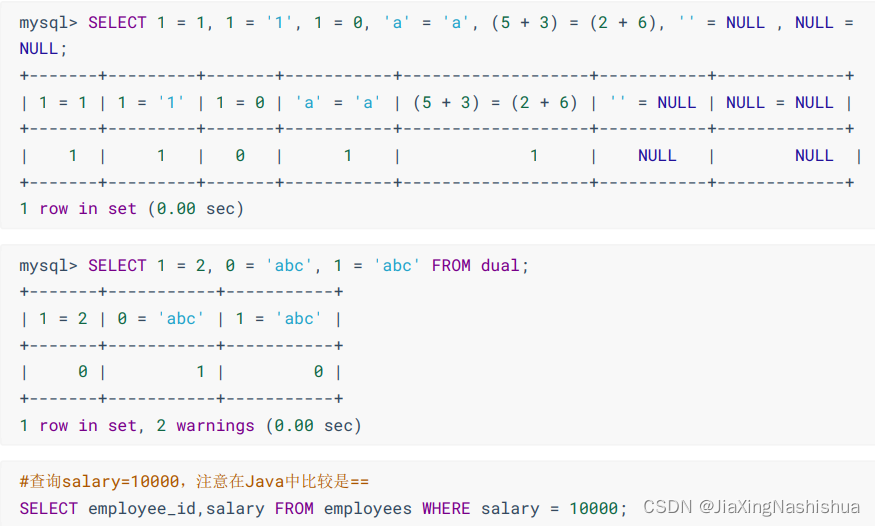
Task: Click the FROM keyword before dual
Action: [x=451, y=266]
